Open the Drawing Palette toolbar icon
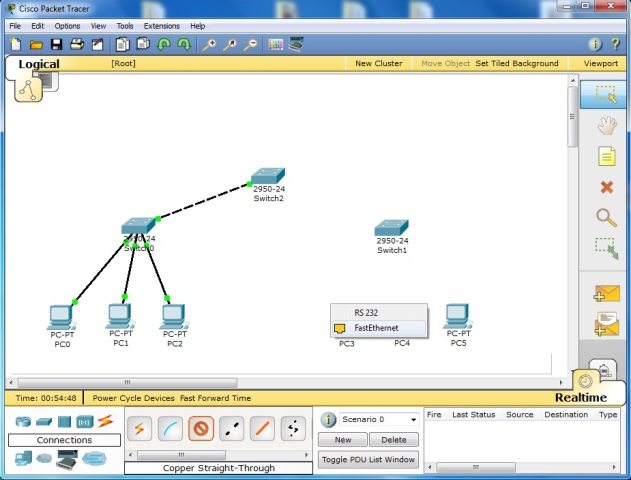The image size is (631, 480). pyautogui.click(x=274, y=44)
